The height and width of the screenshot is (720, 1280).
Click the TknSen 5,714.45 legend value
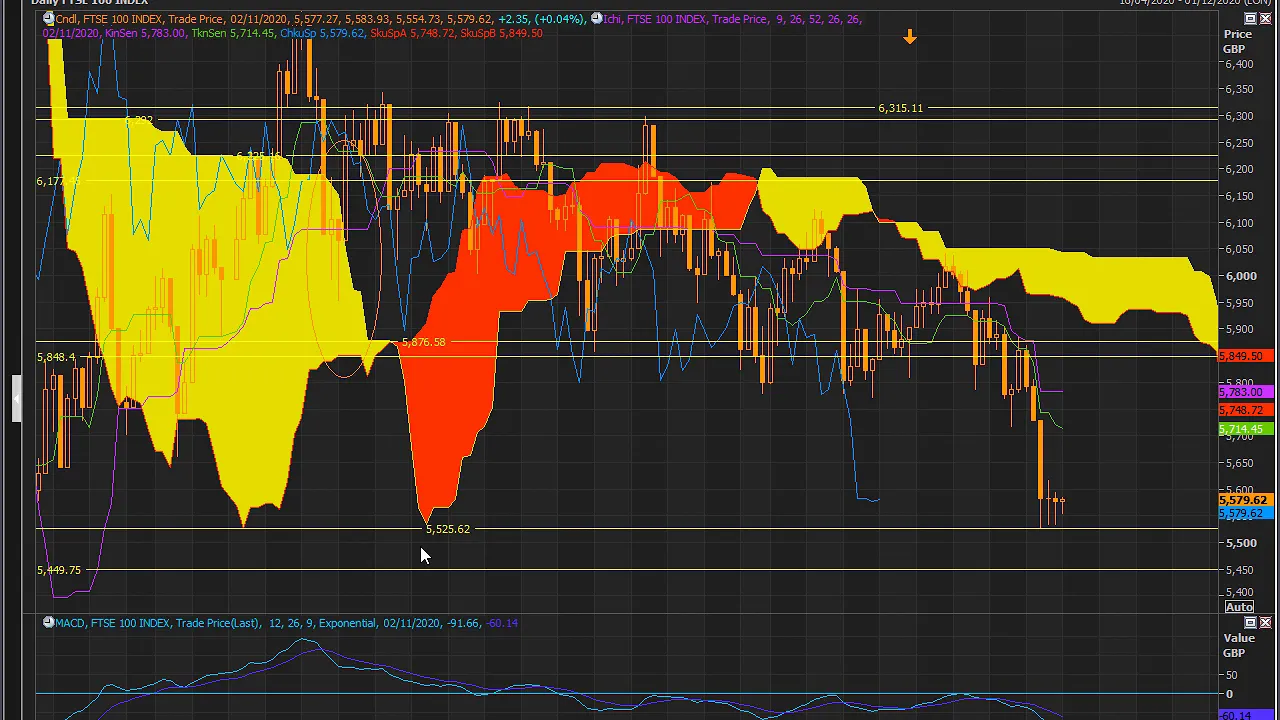point(233,33)
